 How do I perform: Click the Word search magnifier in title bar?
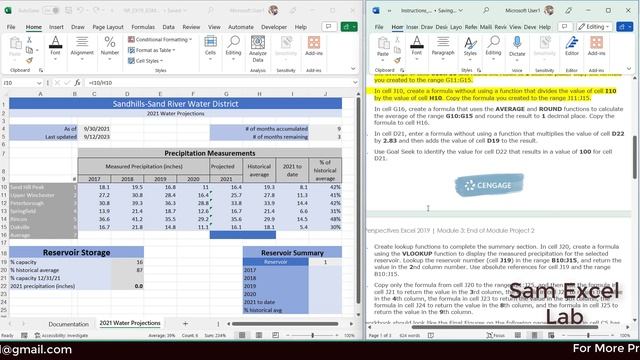click(x=486, y=10)
